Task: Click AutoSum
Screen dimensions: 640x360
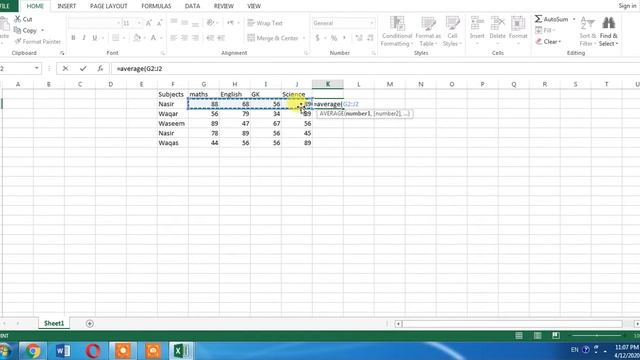Action: (x=551, y=19)
